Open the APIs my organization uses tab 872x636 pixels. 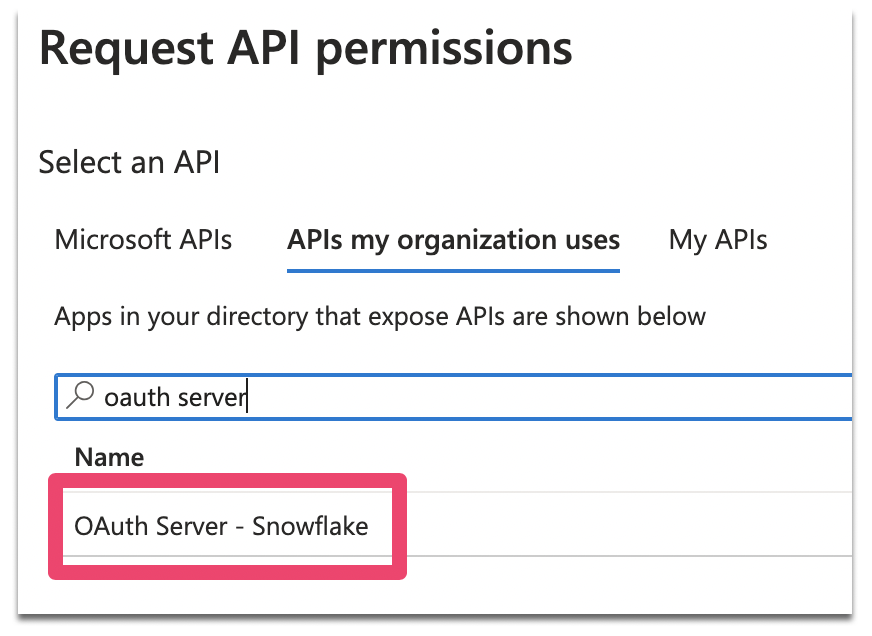pyautogui.click(x=453, y=240)
